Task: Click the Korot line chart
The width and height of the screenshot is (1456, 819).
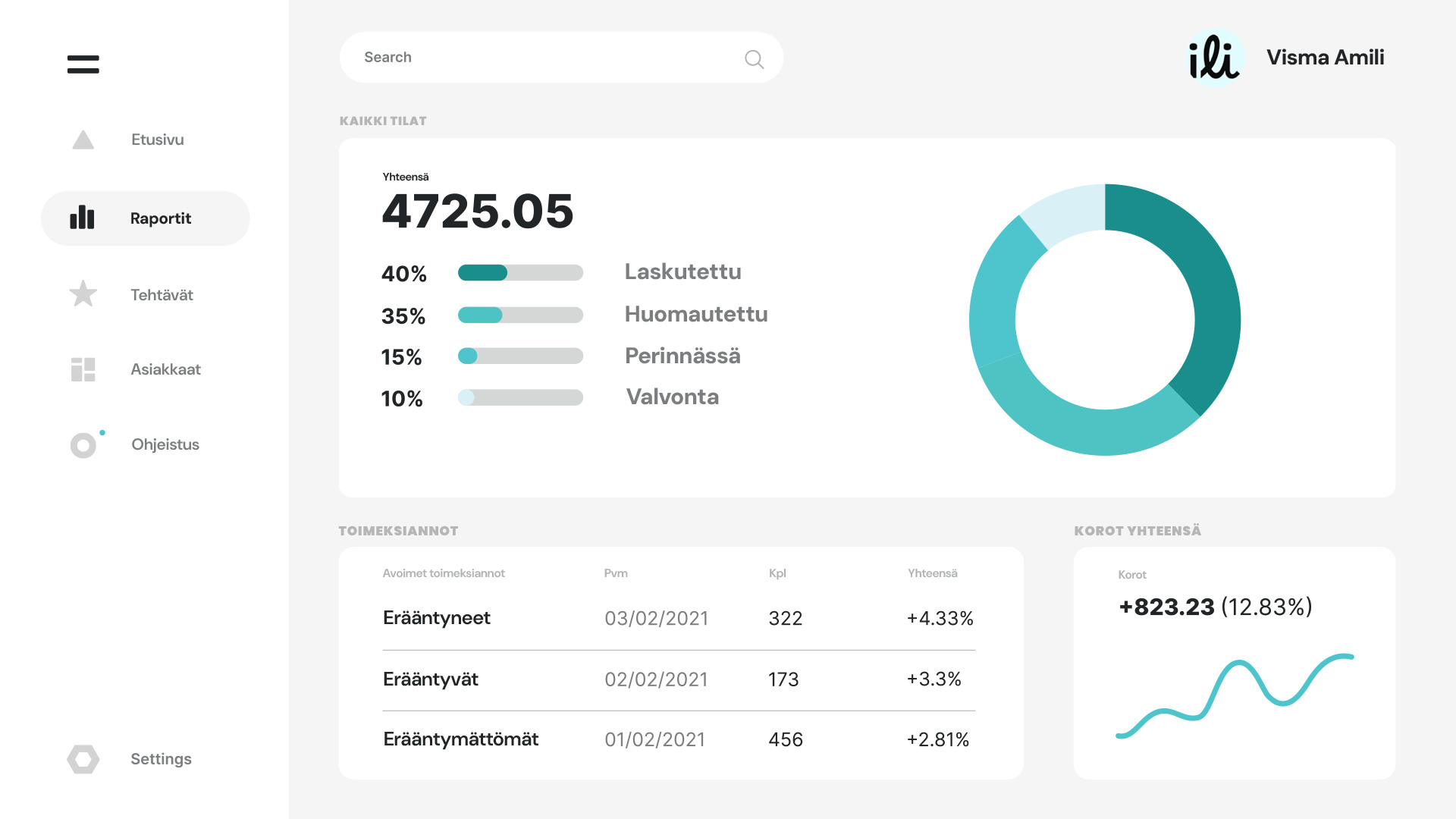Action: pos(1234,694)
